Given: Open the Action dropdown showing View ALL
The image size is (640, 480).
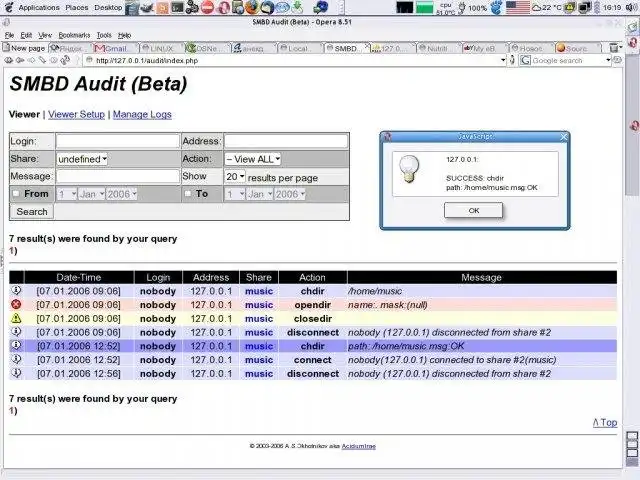Looking at the screenshot, I should click(x=253, y=159).
